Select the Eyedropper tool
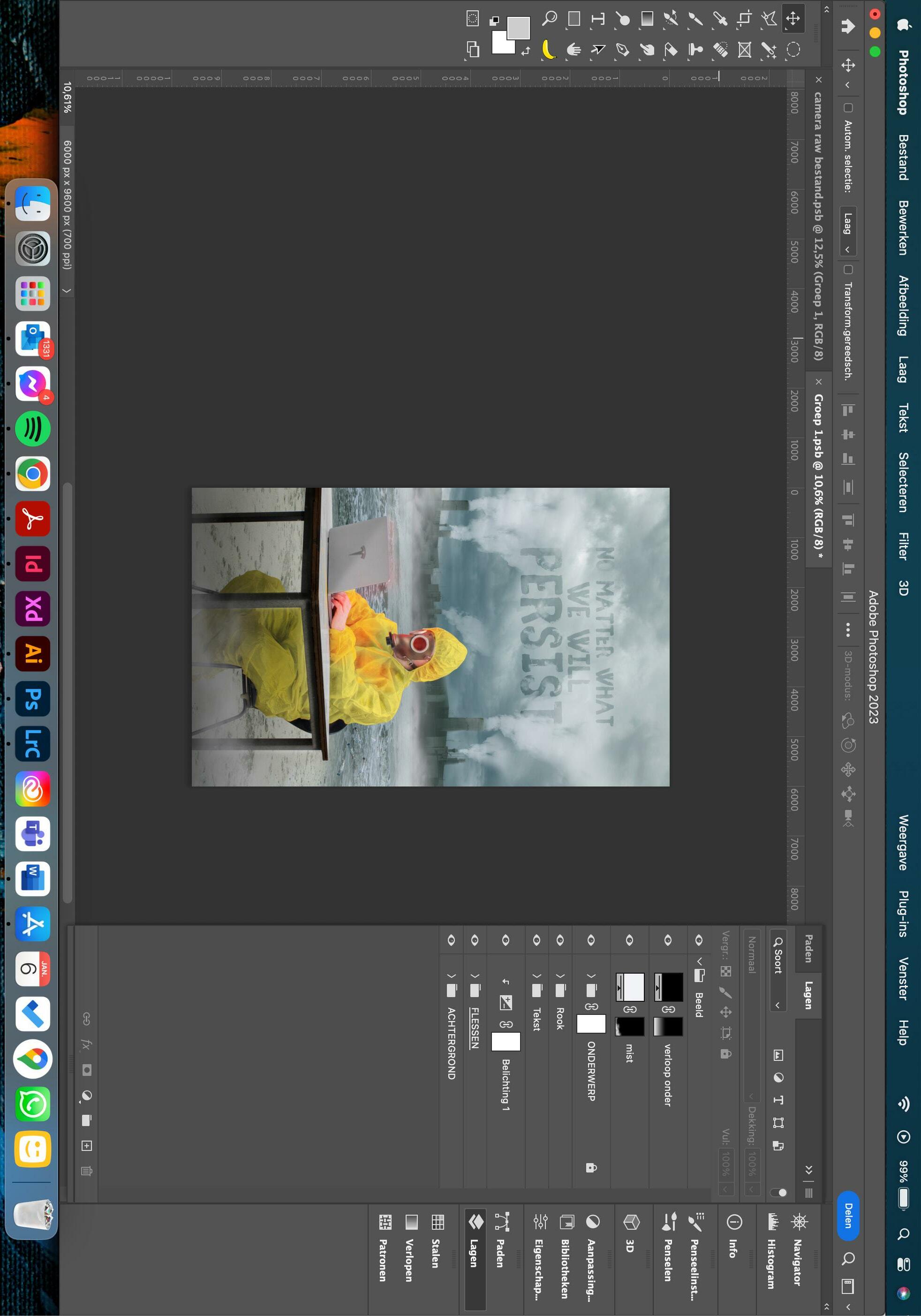 tap(720, 18)
